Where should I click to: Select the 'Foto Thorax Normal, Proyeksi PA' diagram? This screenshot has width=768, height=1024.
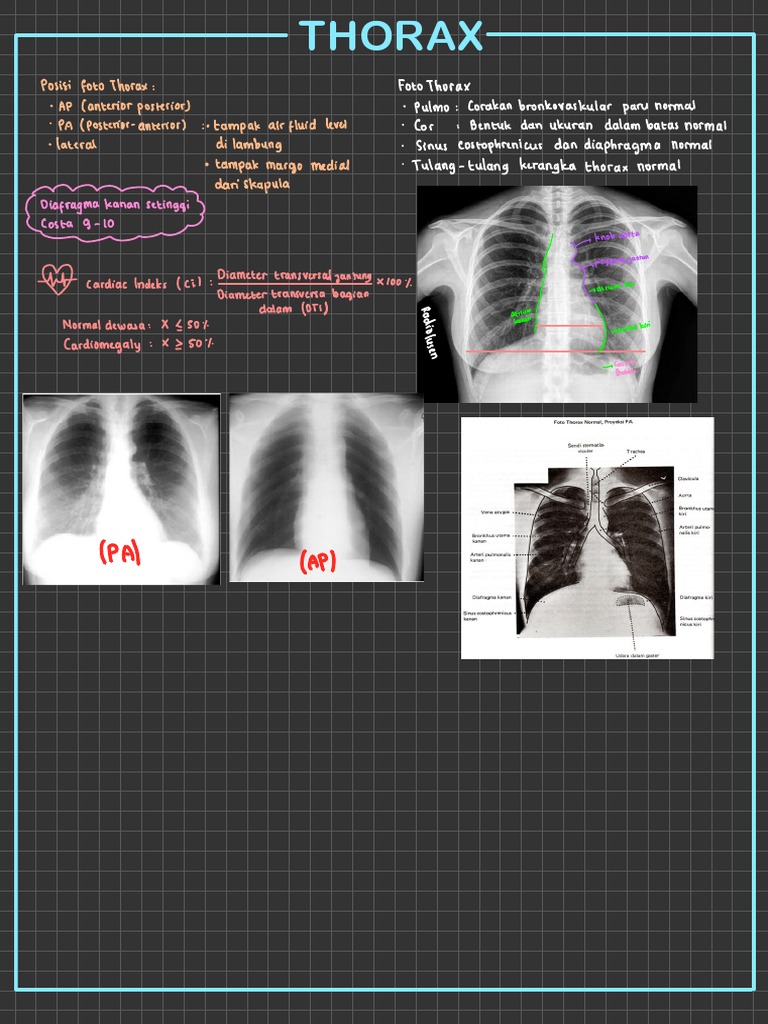pos(587,538)
